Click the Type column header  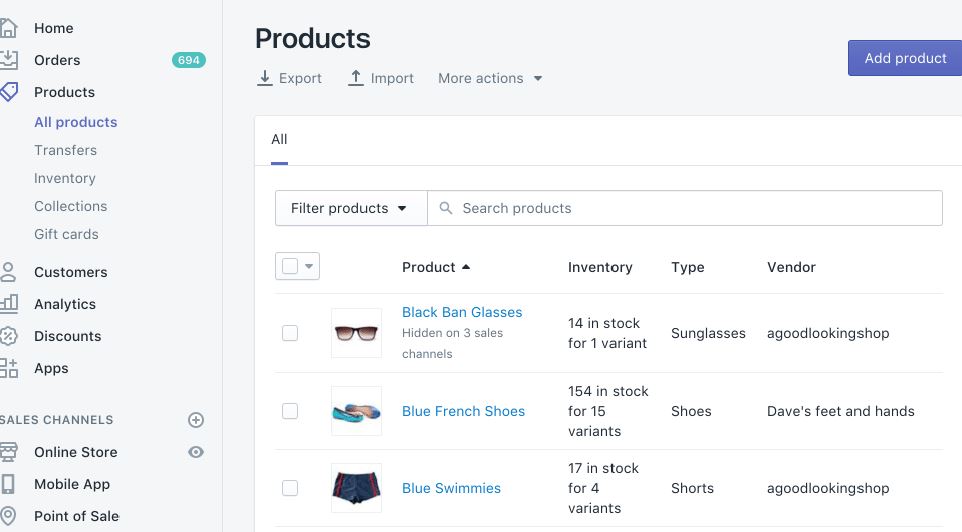[x=688, y=268]
